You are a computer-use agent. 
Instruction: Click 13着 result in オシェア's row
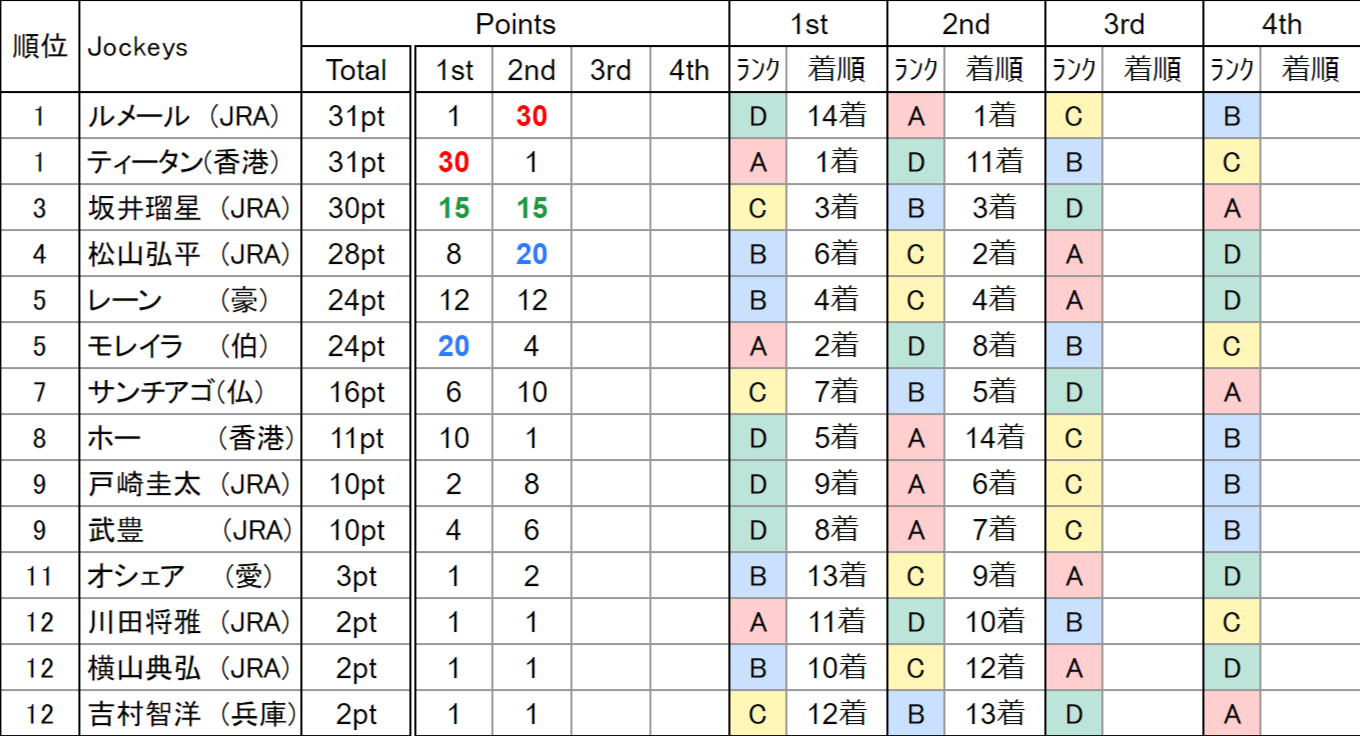coord(836,576)
